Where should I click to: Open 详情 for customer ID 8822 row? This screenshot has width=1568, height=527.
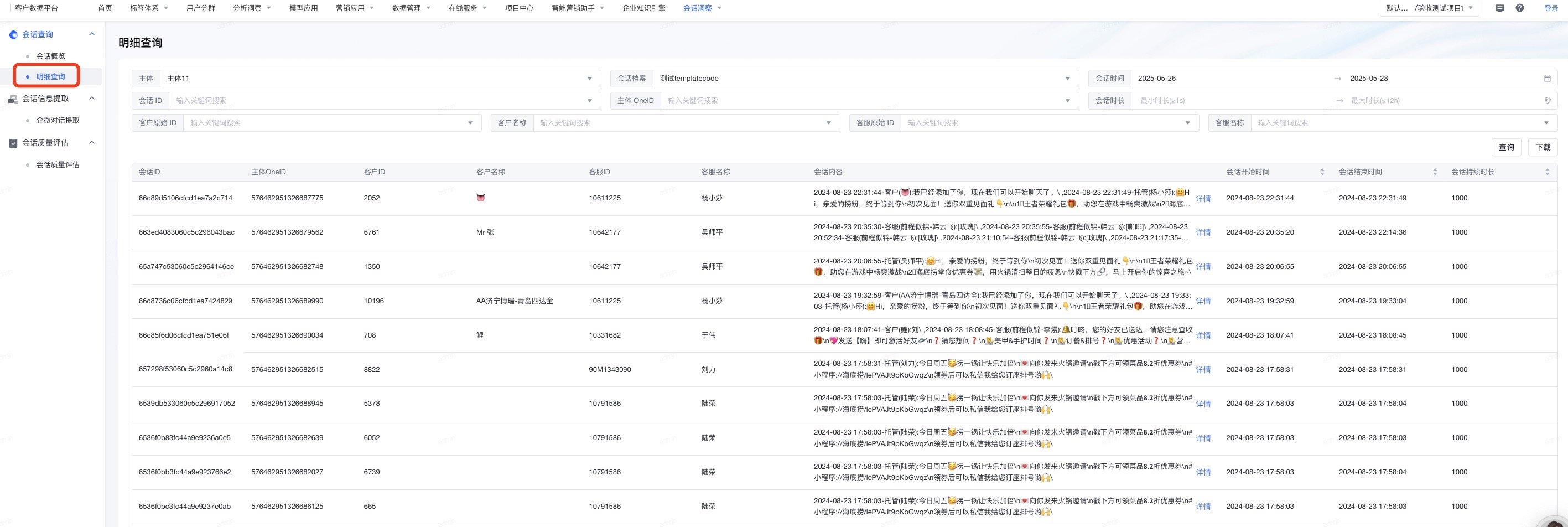click(x=1203, y=370)
